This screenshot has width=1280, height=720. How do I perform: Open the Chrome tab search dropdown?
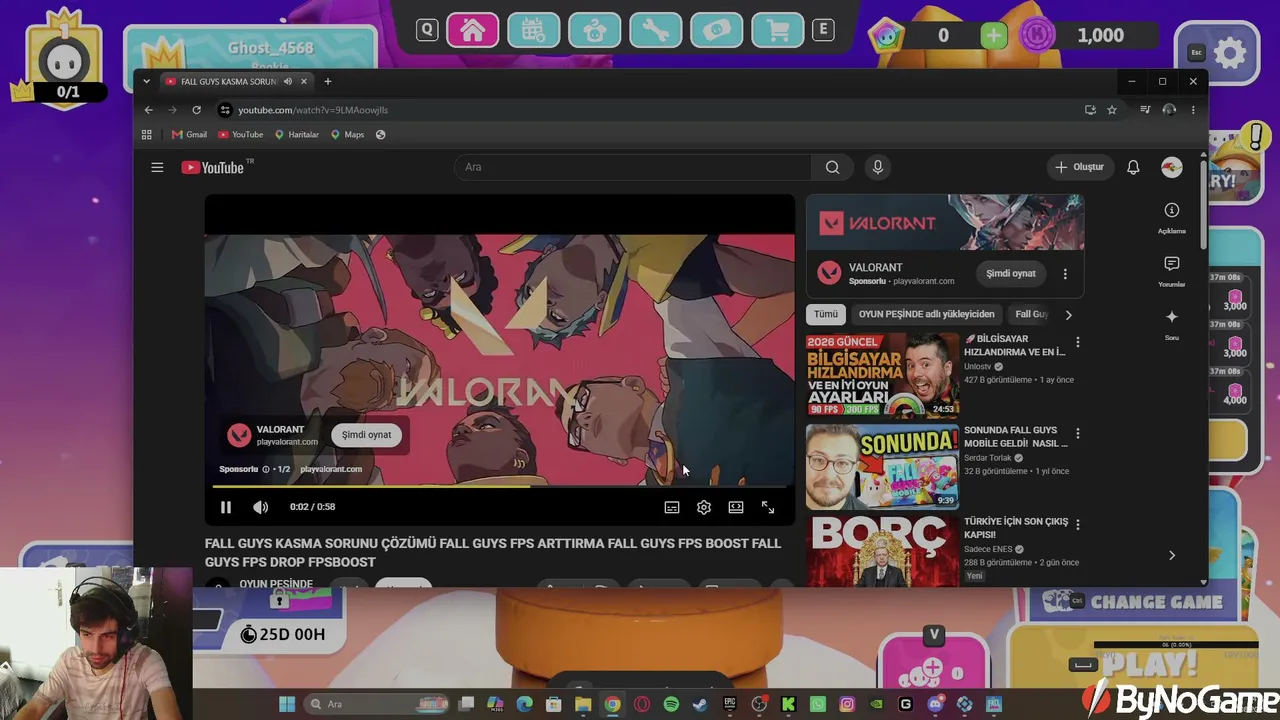147,81
